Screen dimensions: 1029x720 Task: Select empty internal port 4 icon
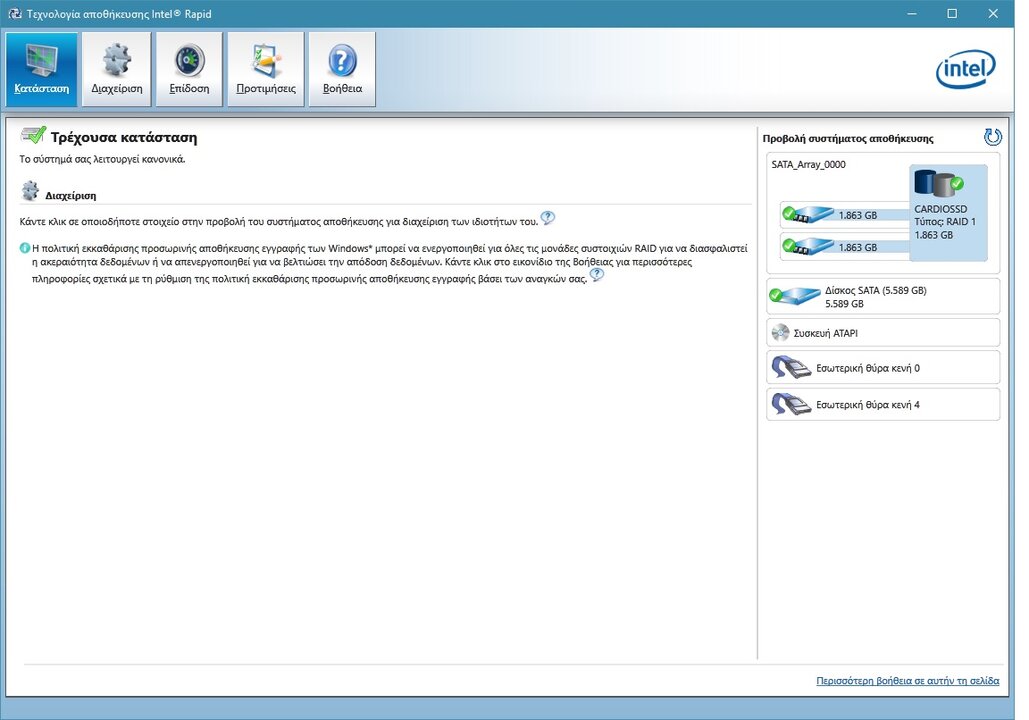click(792, 405)
